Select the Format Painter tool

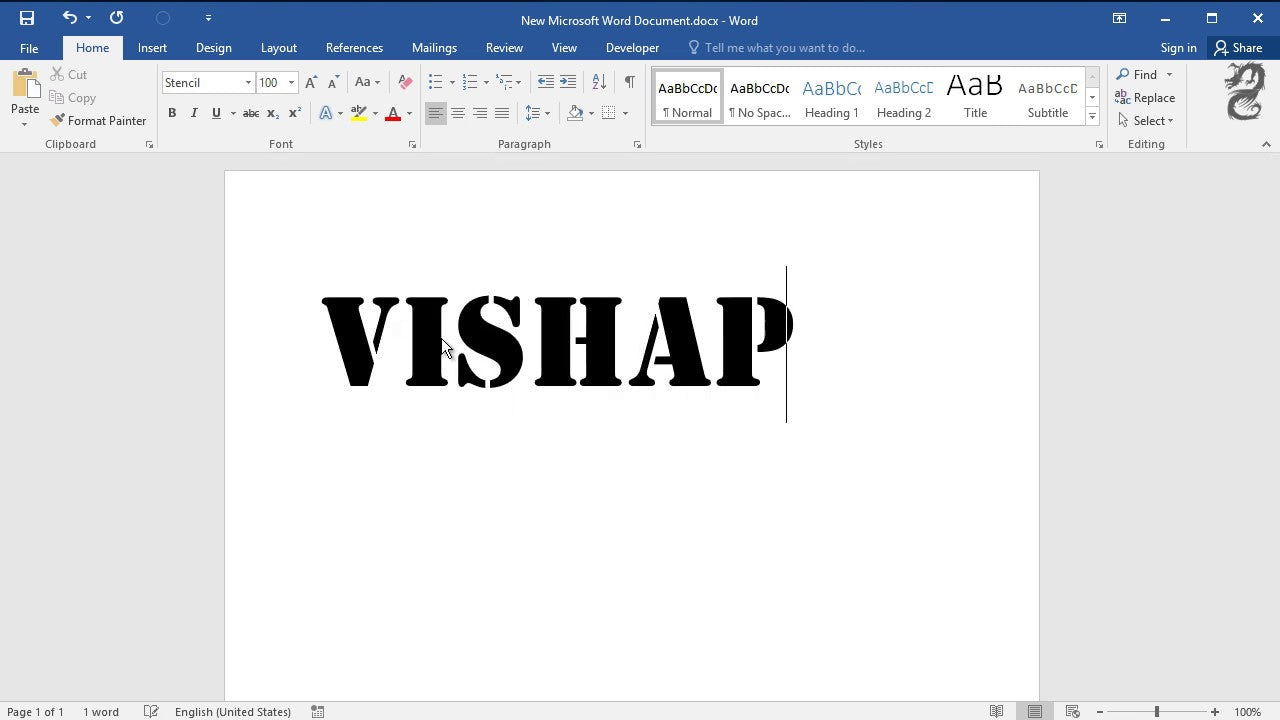(x=98, y=120)
